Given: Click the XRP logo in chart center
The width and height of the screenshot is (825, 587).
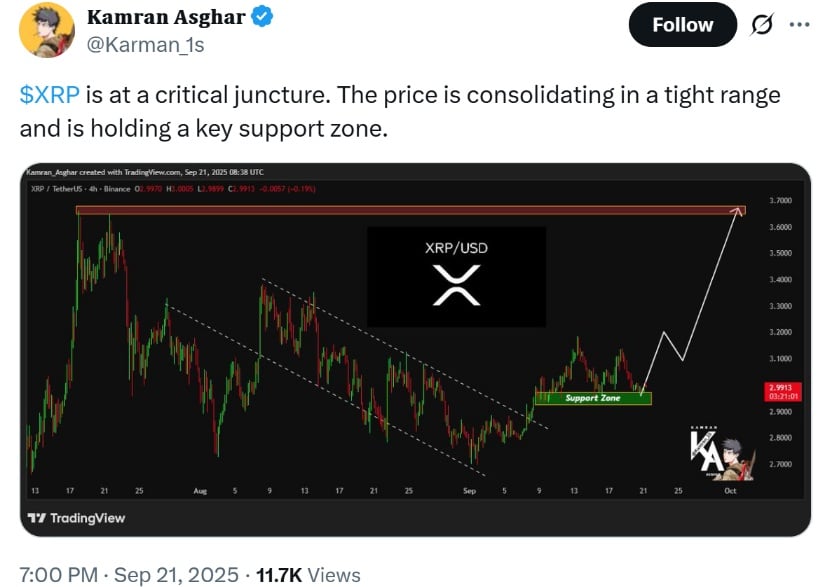Looking at the screenshot, I should (456, 285).
